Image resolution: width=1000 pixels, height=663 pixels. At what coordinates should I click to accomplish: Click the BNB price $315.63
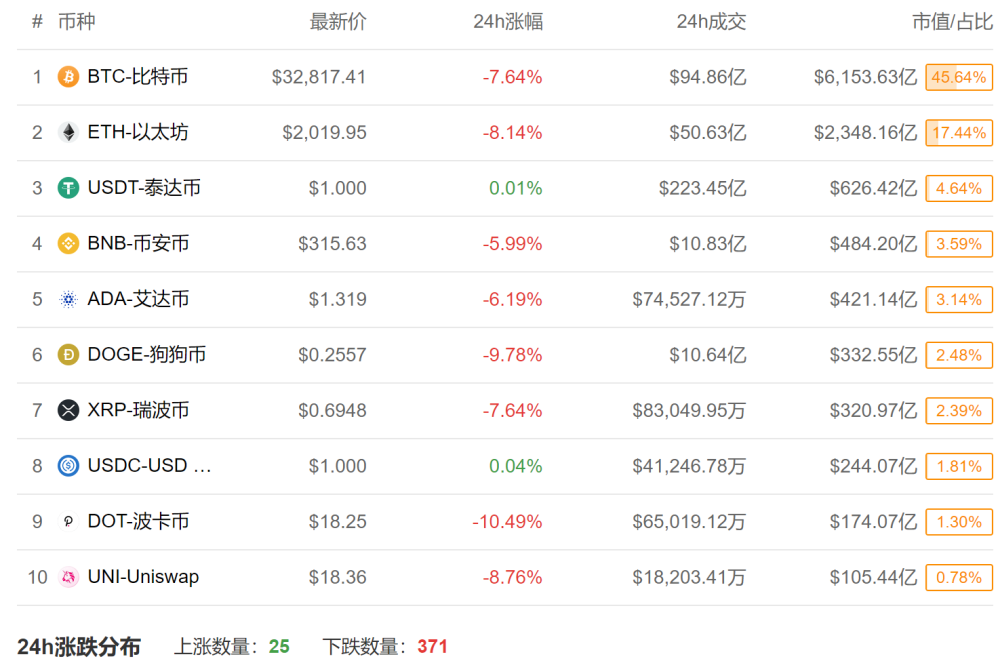point(332,244)
